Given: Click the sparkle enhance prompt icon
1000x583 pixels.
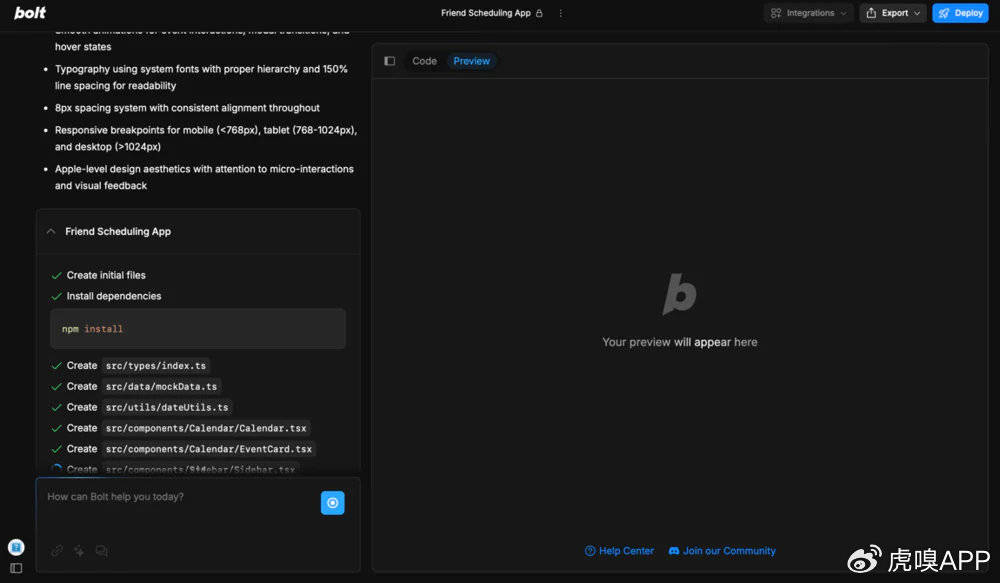Looking at the screenshot, I should (79, 550).
